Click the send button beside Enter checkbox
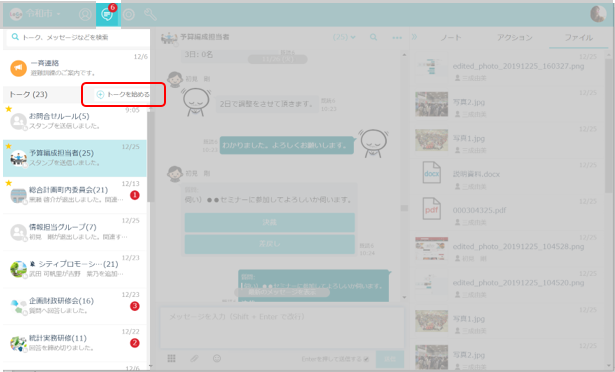 (390, 359)
